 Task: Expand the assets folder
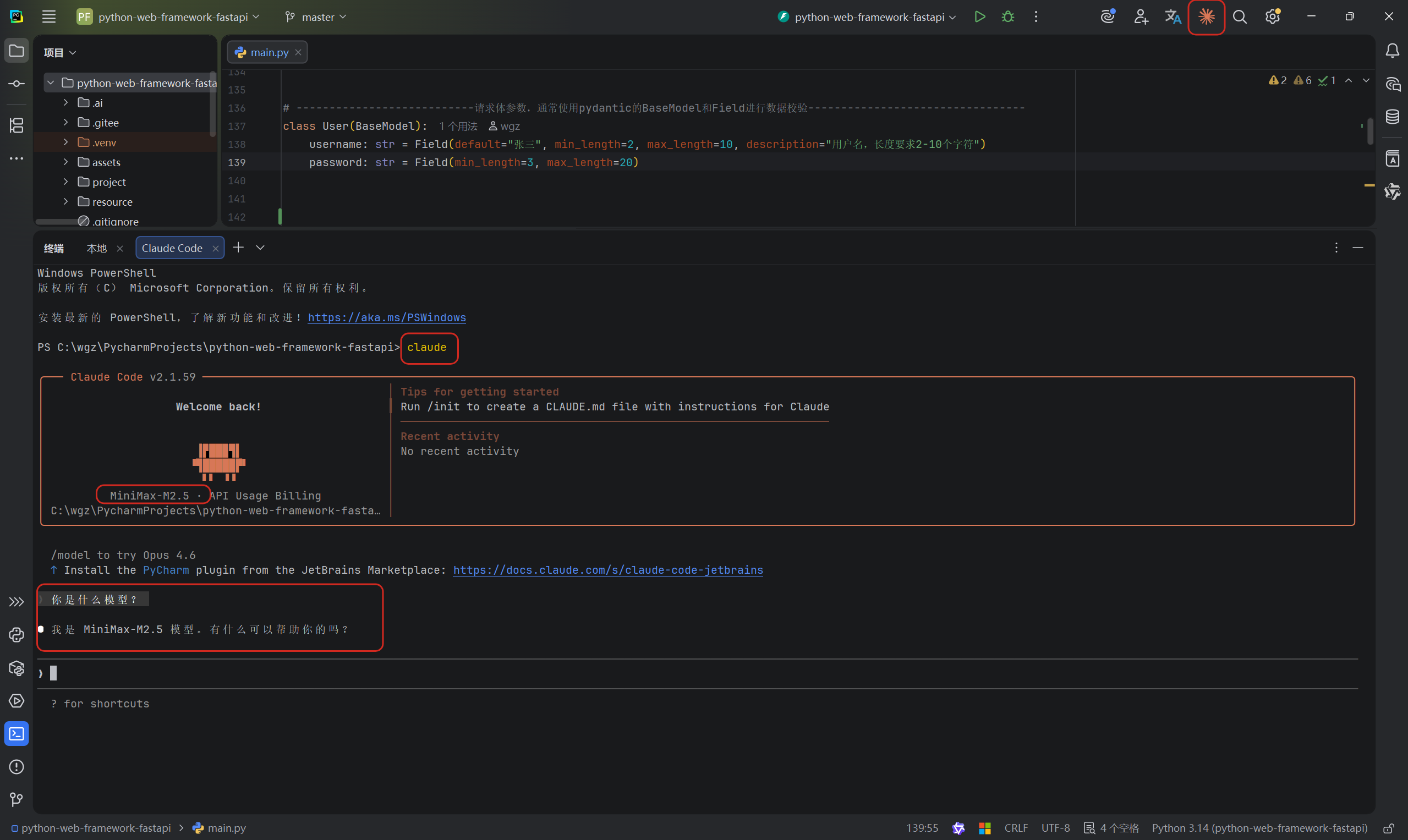pyautogui.click(x=65, y=162)
